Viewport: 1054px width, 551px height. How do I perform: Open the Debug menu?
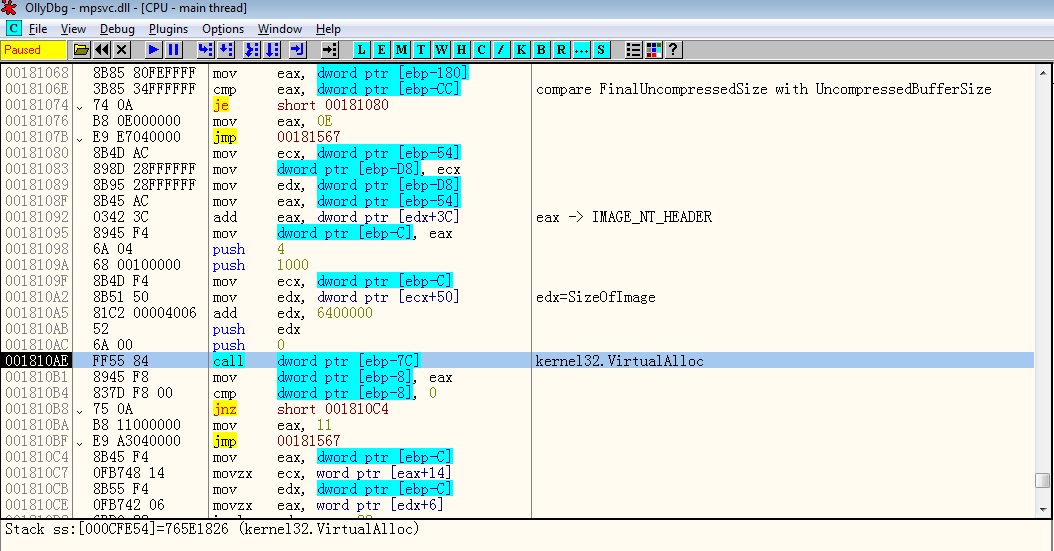point(117,29)
